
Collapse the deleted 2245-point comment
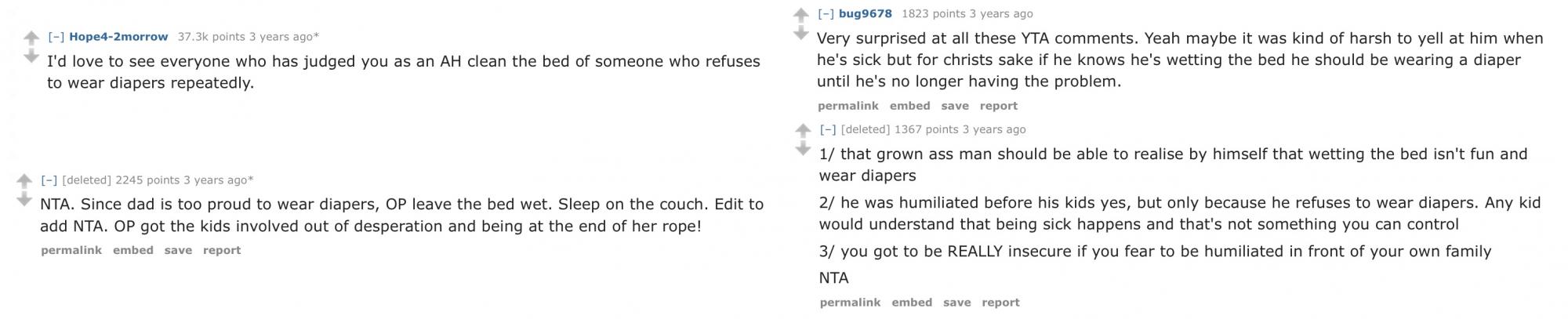pyautogui.click(x=49, y=180)
